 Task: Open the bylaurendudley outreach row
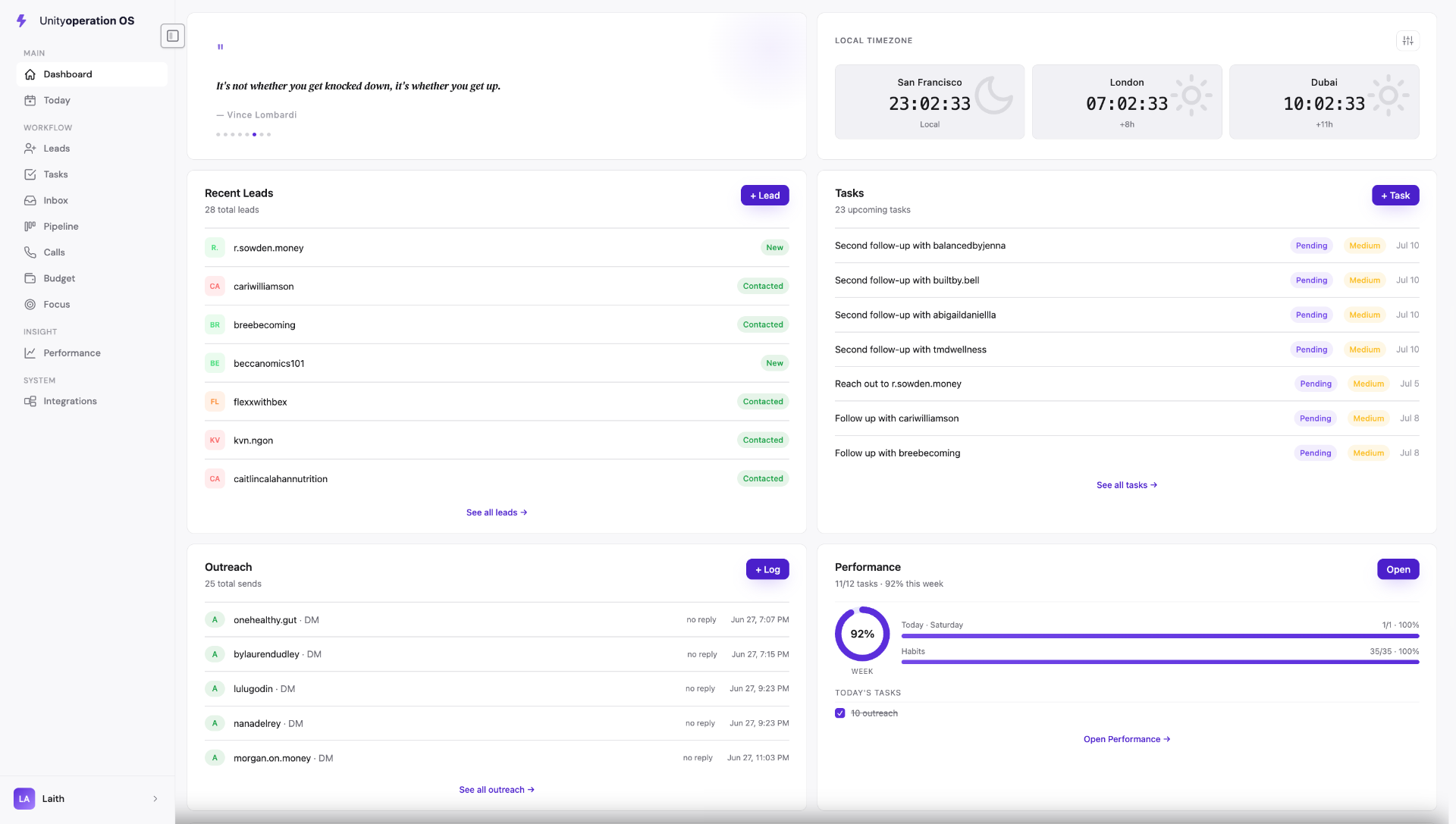tap(497, 654)
